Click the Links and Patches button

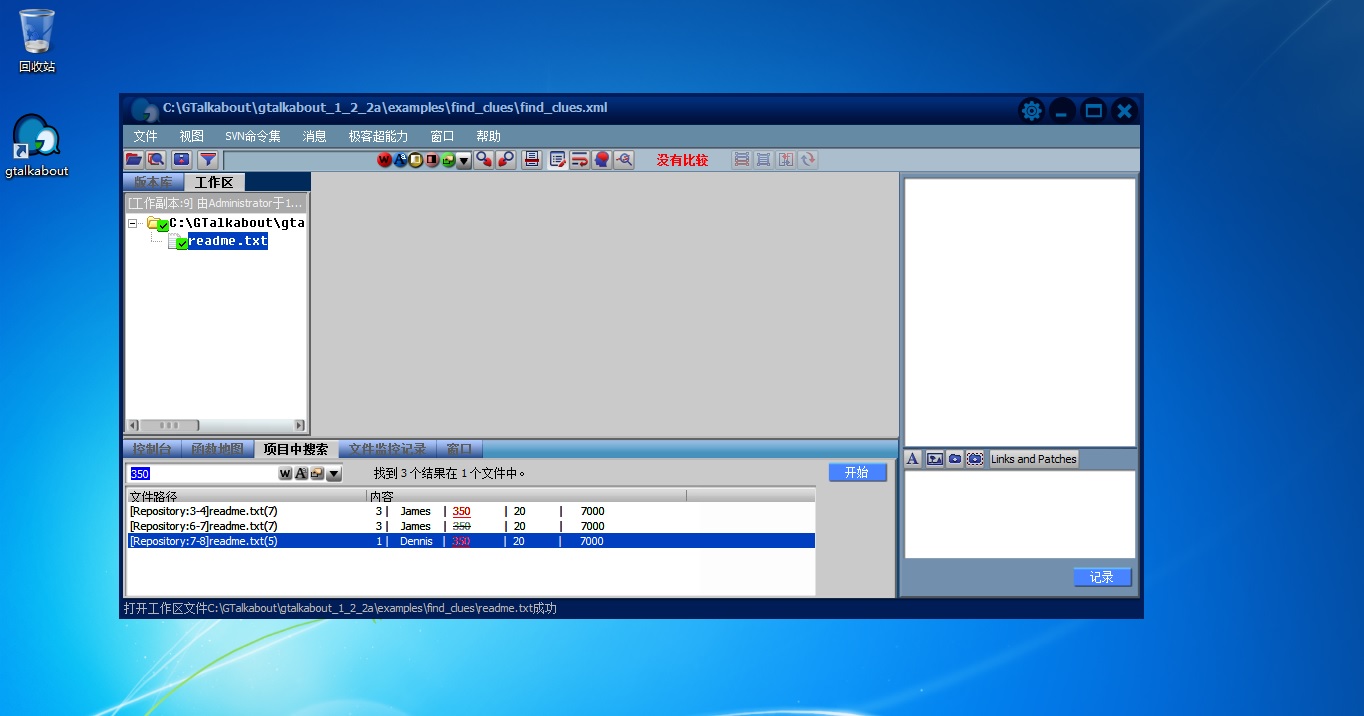1034,459
